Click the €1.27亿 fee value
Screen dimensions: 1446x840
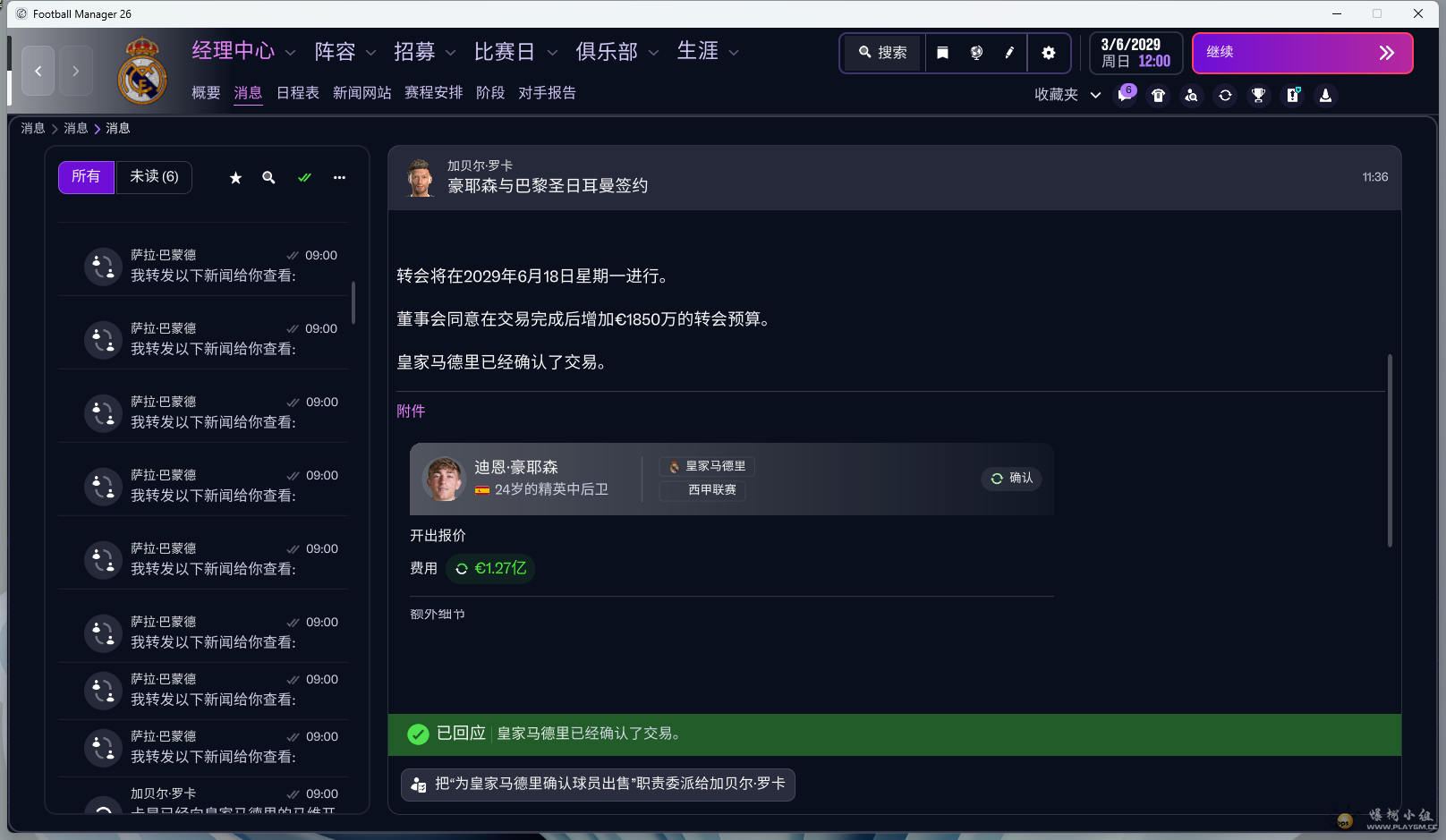tap(490, 568)
